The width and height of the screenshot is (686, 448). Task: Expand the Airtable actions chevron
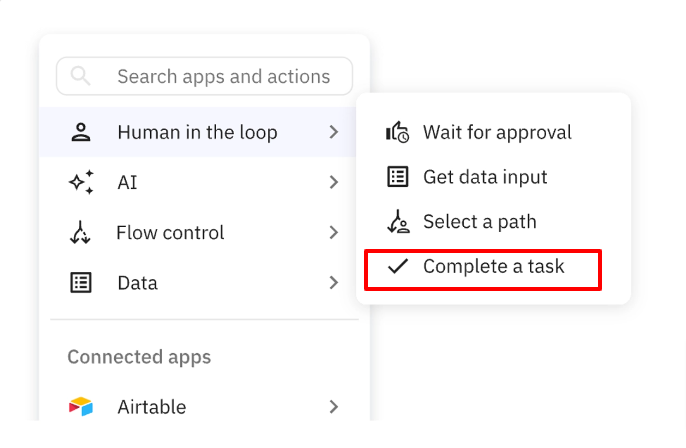click(x=334, y=407)
